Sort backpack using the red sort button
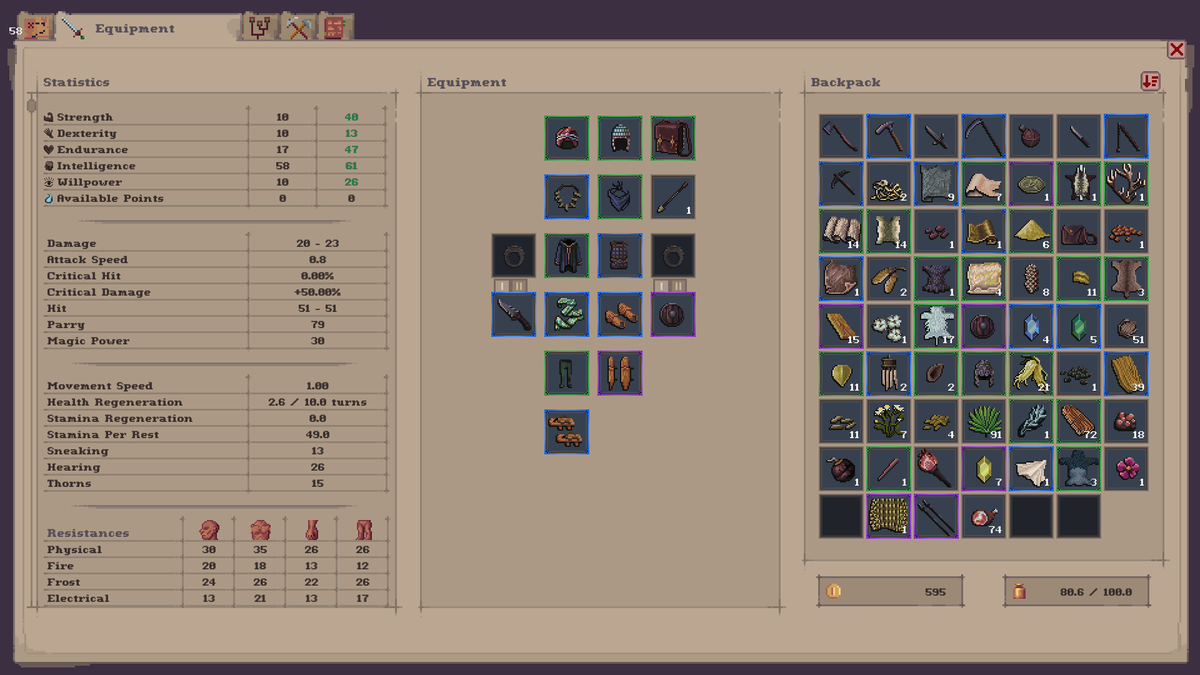The image size is (1200, 675). (1150, 81)
